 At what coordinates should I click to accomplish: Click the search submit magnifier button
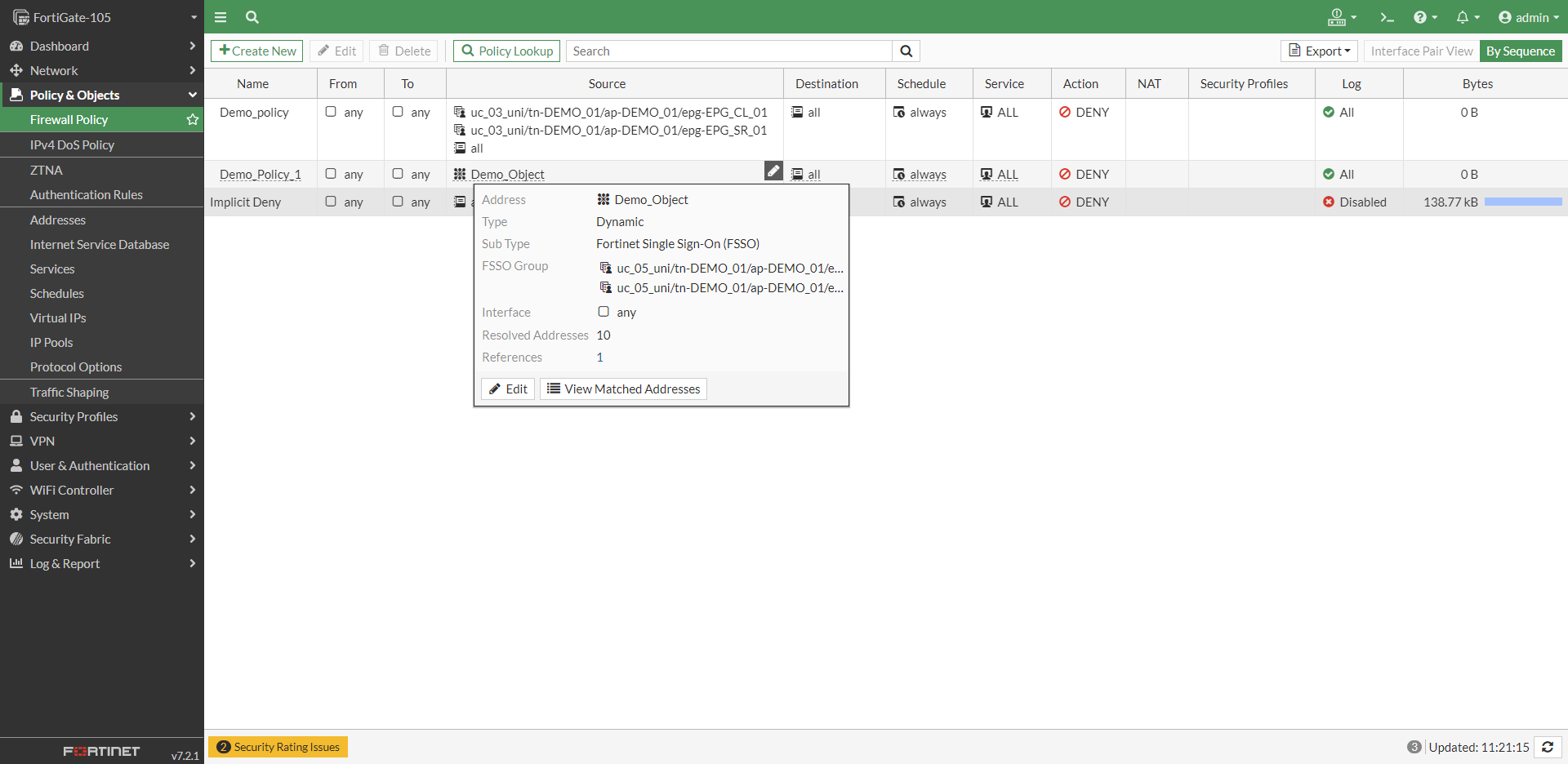pyautogui.click(x=906, y=51)
